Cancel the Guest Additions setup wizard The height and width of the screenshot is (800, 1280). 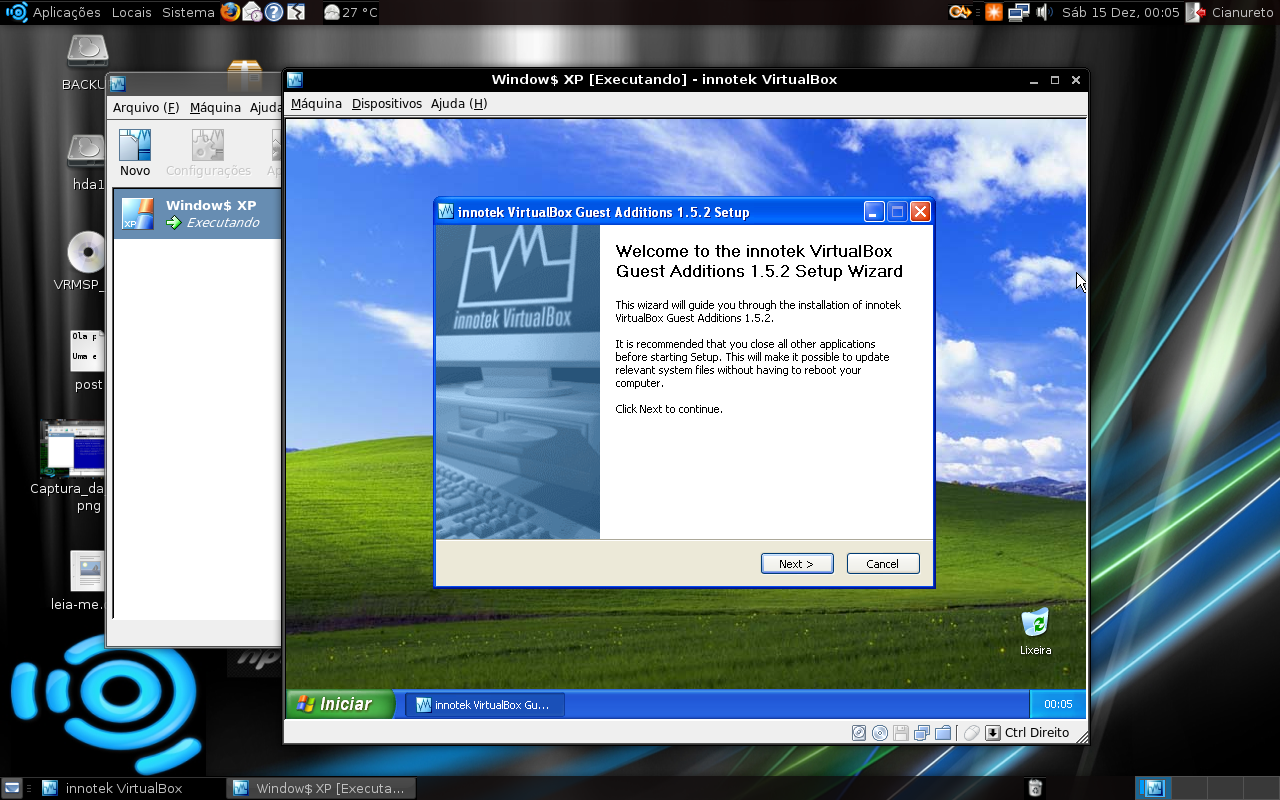coord(883,564)
